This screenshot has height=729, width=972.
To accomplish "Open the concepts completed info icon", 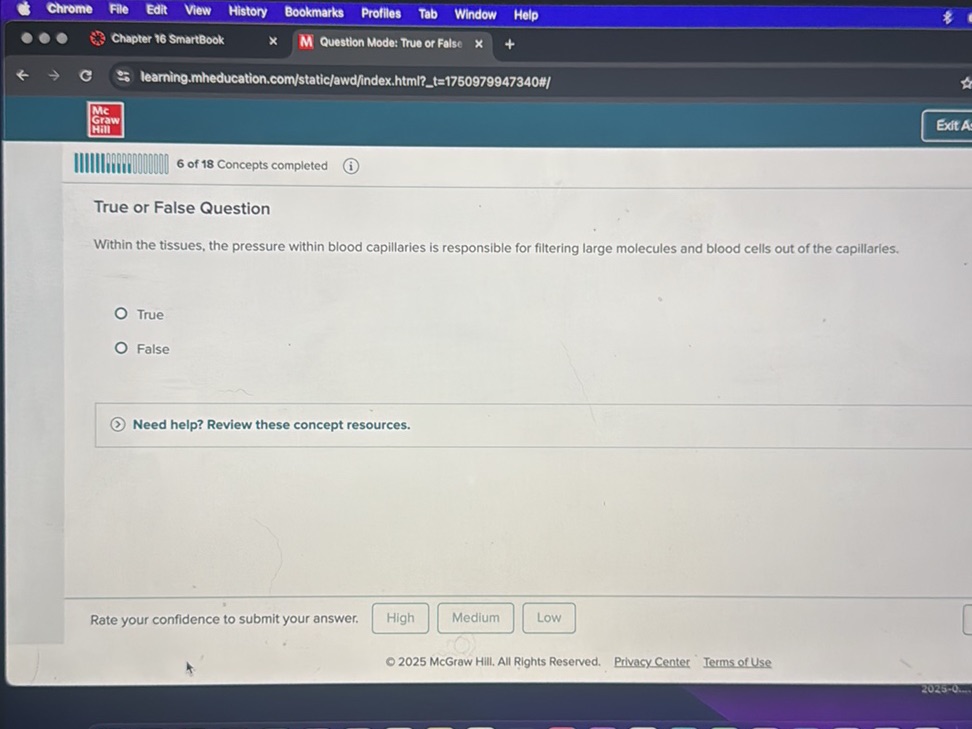I will pos(351,166).
